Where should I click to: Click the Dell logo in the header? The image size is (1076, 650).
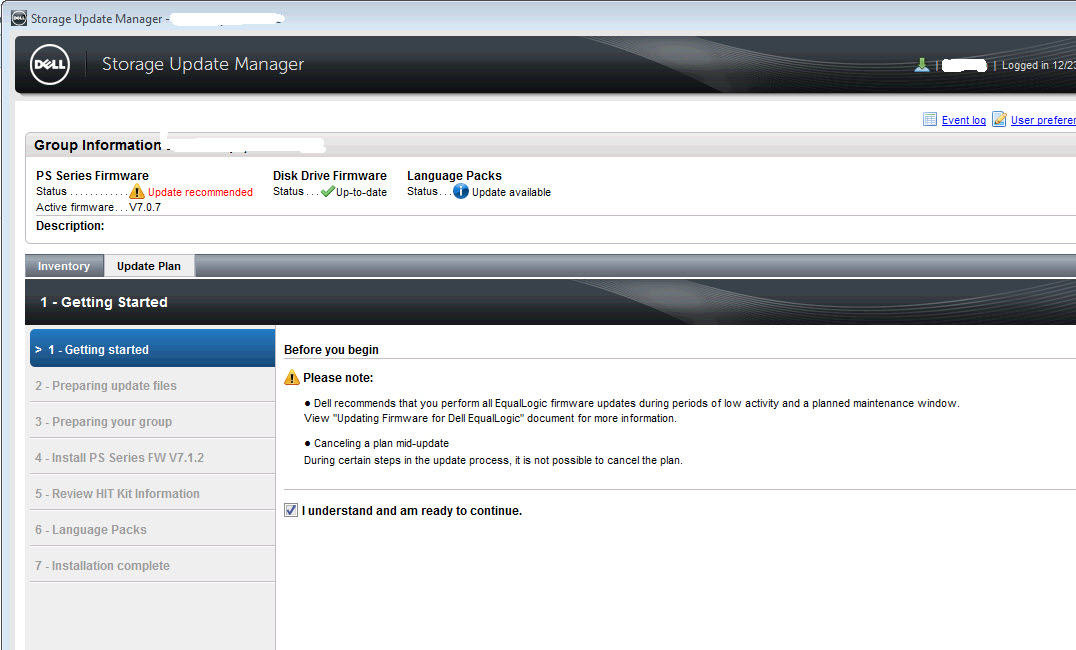[x=50, y=65]
